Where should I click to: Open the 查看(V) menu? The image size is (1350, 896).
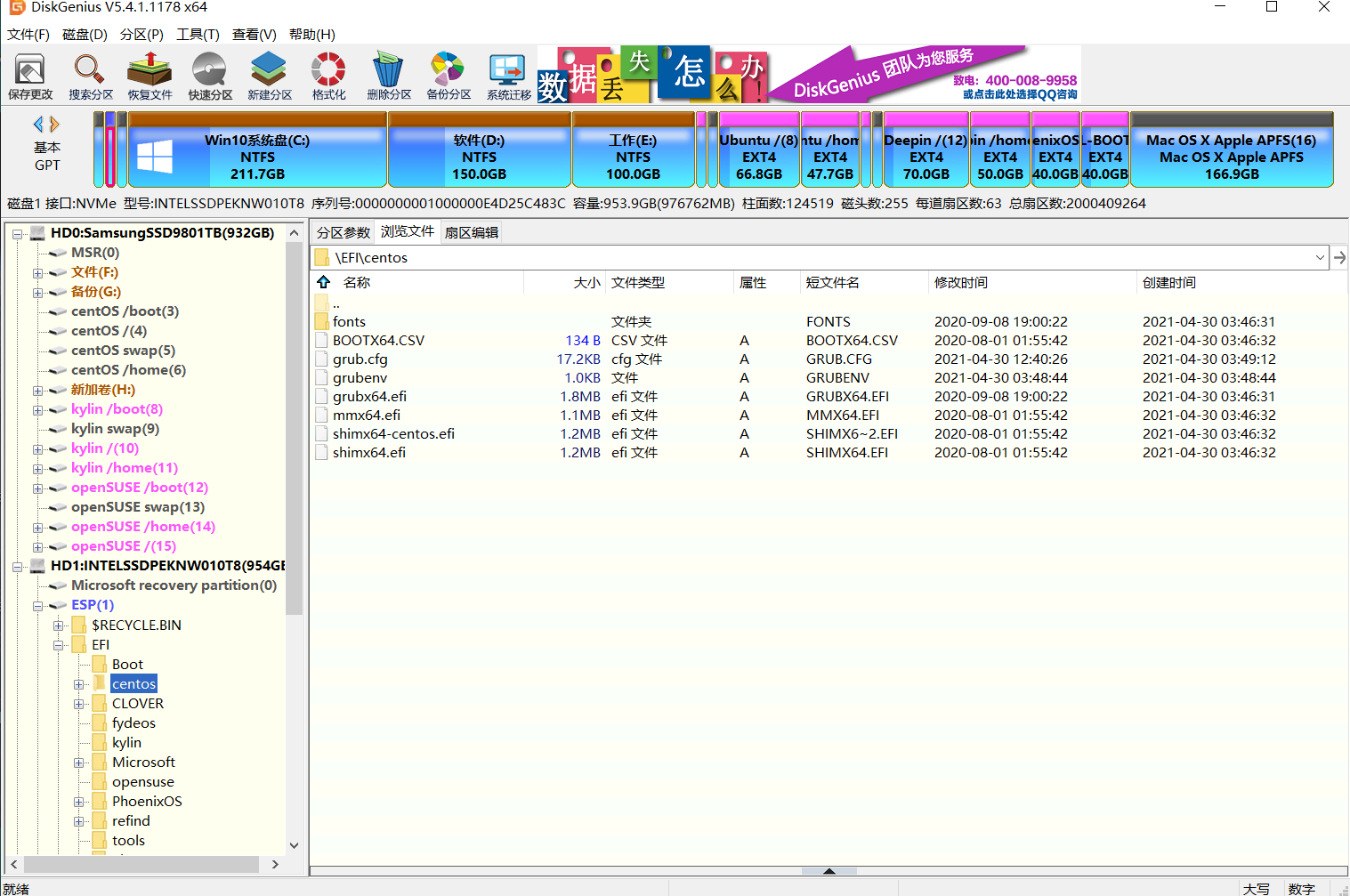coord(255,34)
